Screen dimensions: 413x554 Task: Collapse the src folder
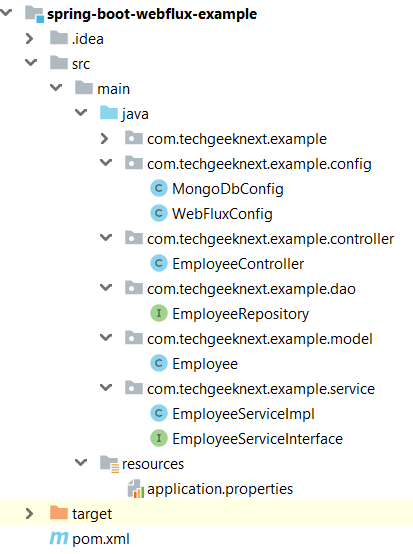(31, 63)
